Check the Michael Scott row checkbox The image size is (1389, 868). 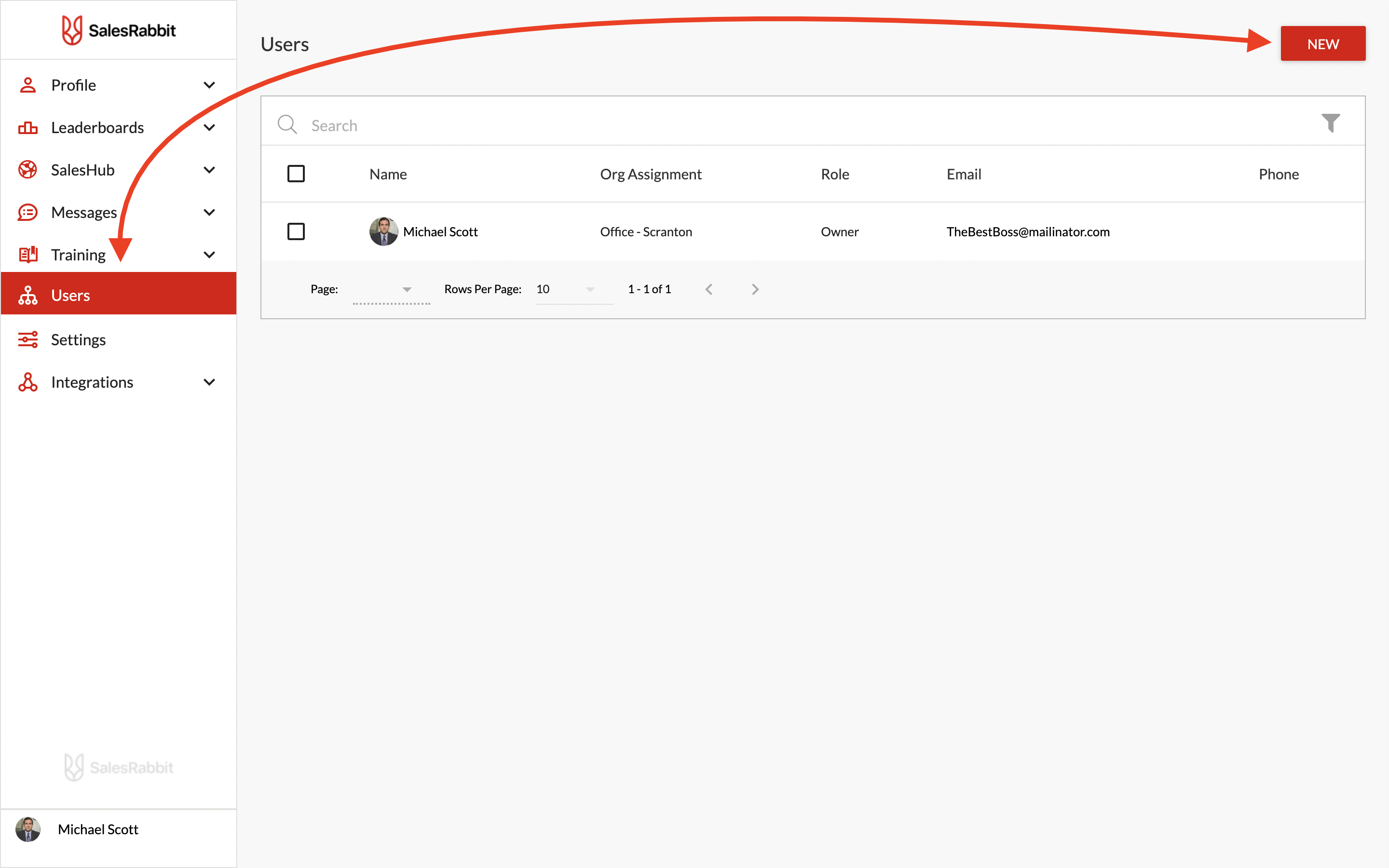[296, 231]
